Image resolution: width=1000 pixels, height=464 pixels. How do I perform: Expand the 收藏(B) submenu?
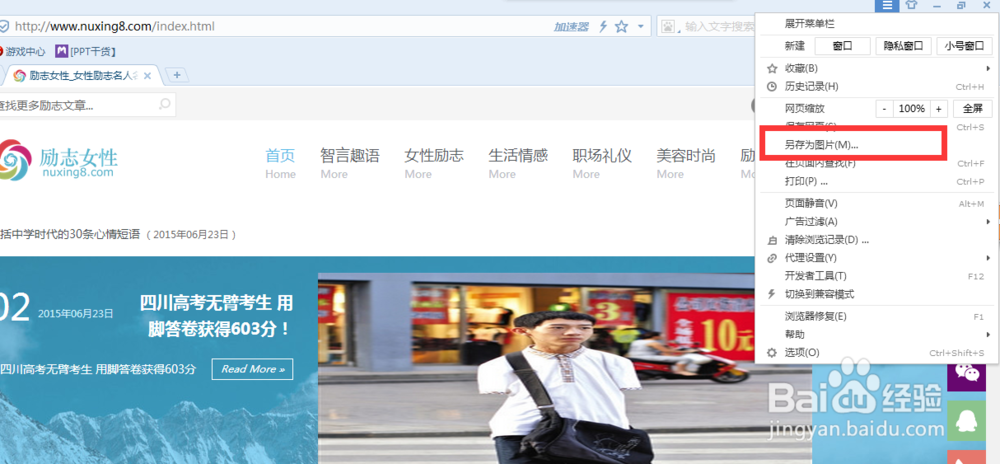click(878, 68)
